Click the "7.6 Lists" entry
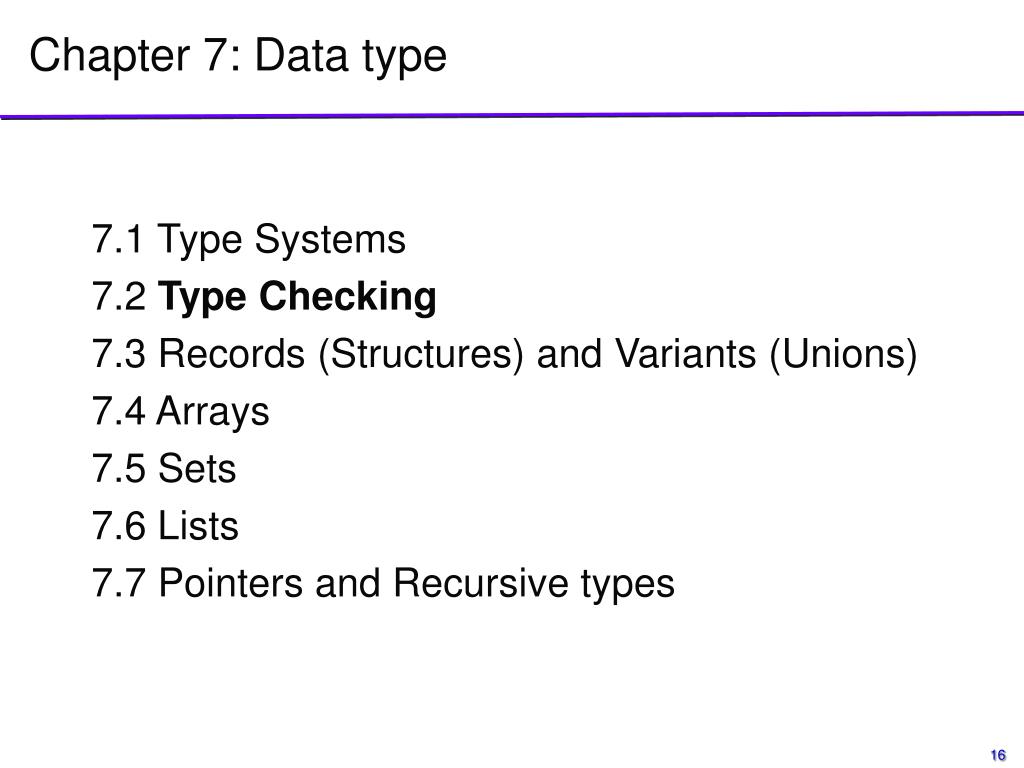This screenshot has height=768, width=1024. click(165, 526)
